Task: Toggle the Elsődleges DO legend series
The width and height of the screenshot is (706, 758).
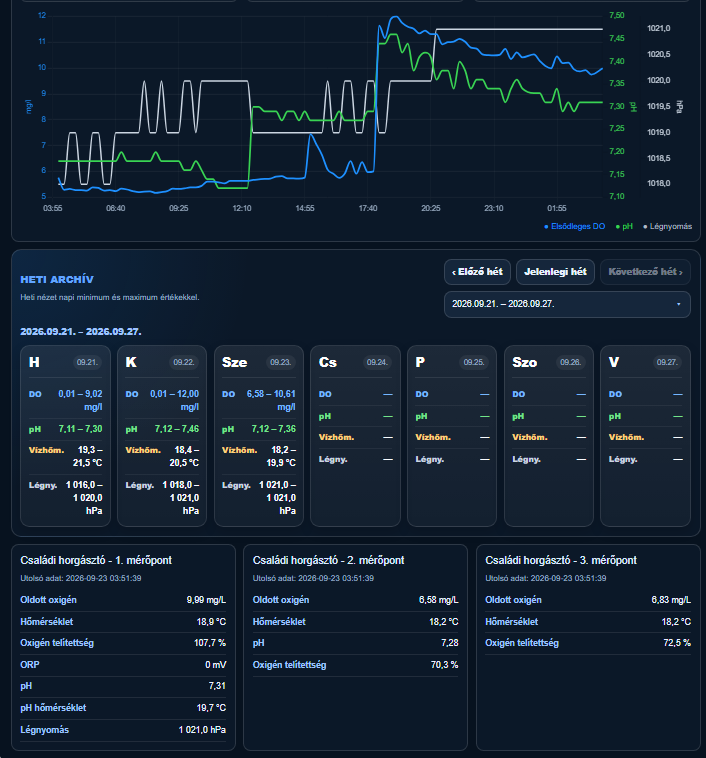Action: point(574,226)
